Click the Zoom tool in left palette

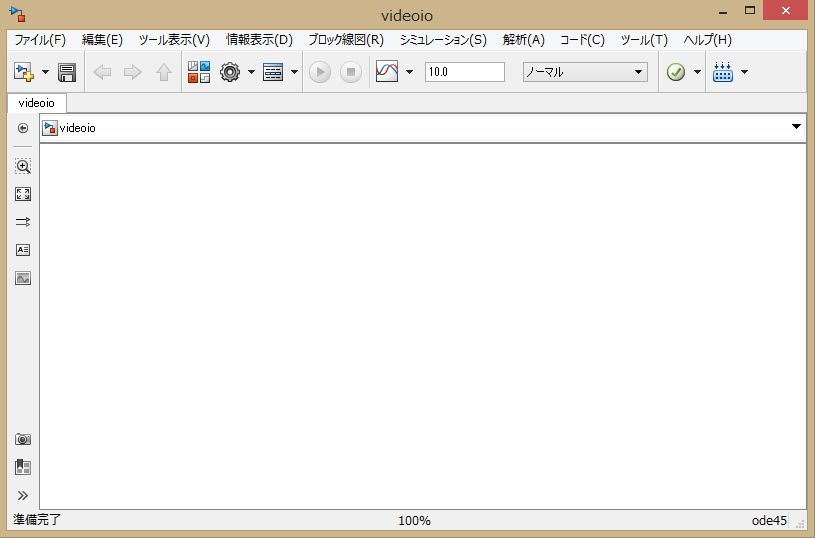23,166
